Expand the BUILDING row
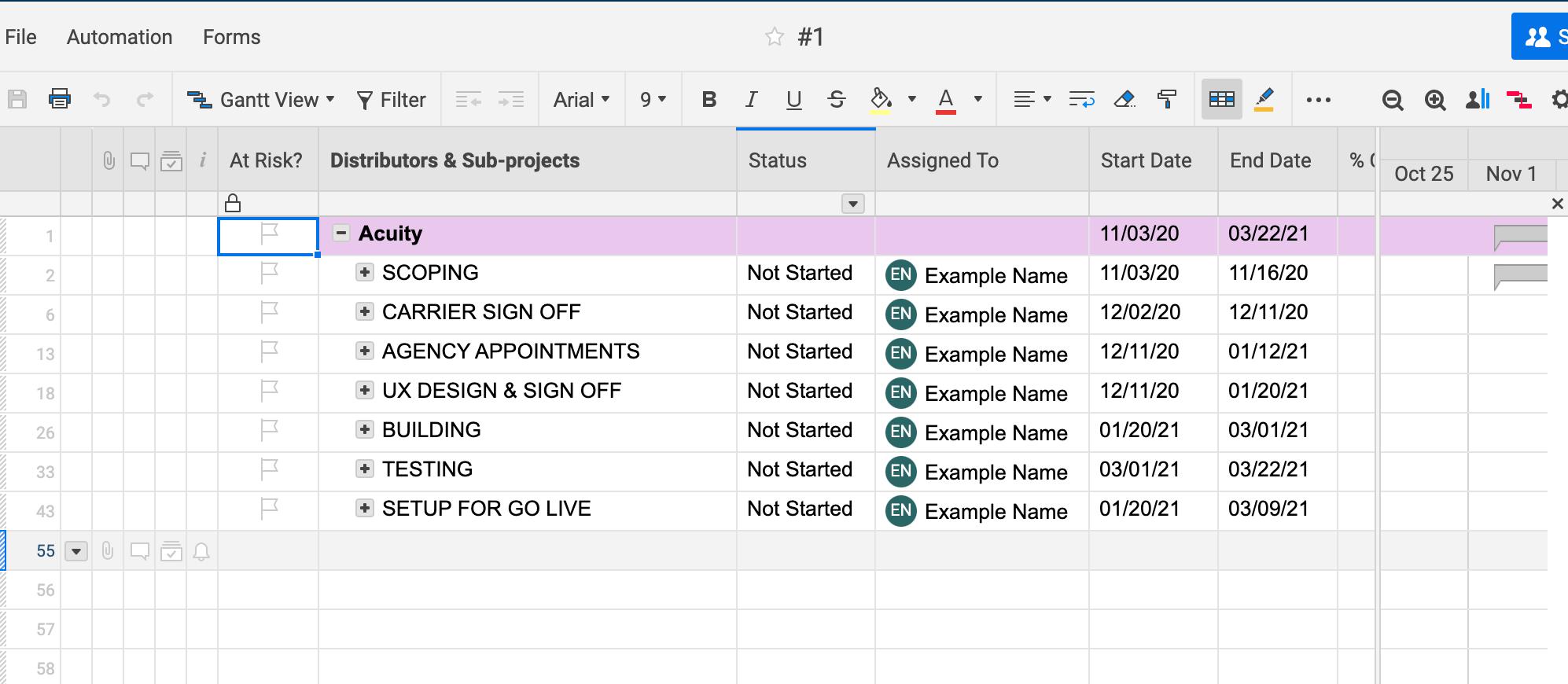The width and height of the screenshot is (1568, 684). [x=364, y=429]
